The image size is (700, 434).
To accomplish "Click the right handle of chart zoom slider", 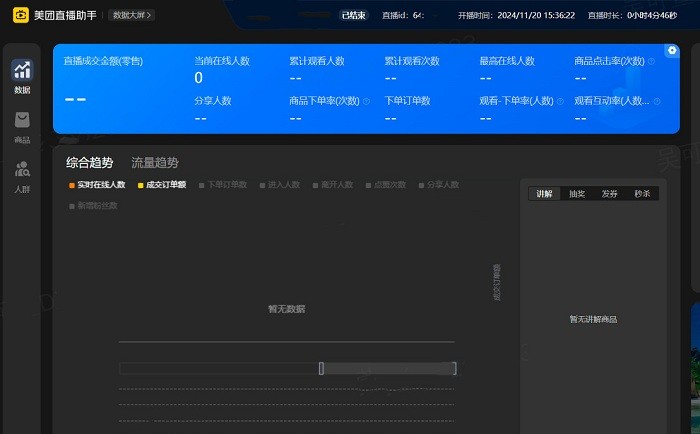I will tap(454, 368).
